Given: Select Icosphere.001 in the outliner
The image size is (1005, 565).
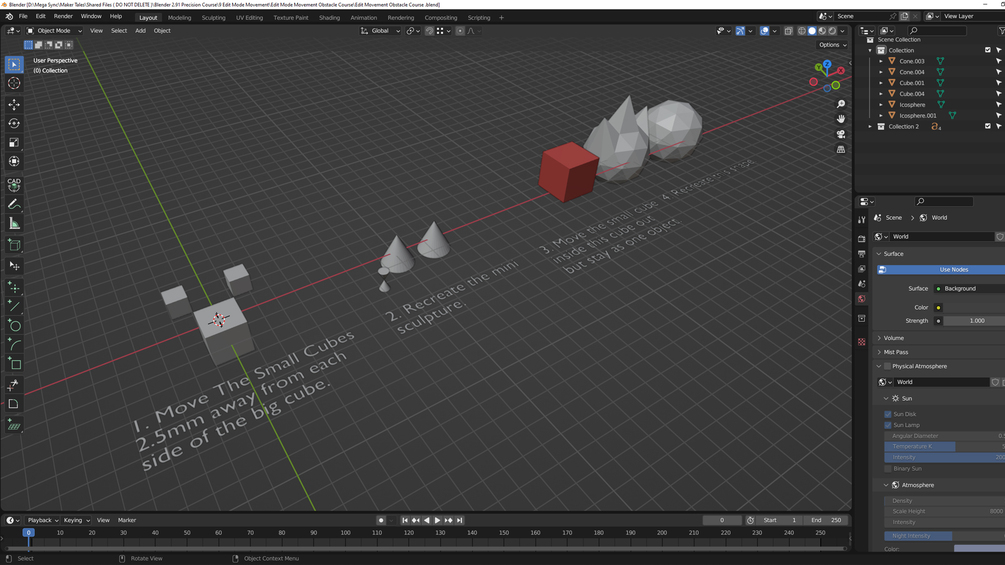Looking at the screenshot, I should coord(918,116).
